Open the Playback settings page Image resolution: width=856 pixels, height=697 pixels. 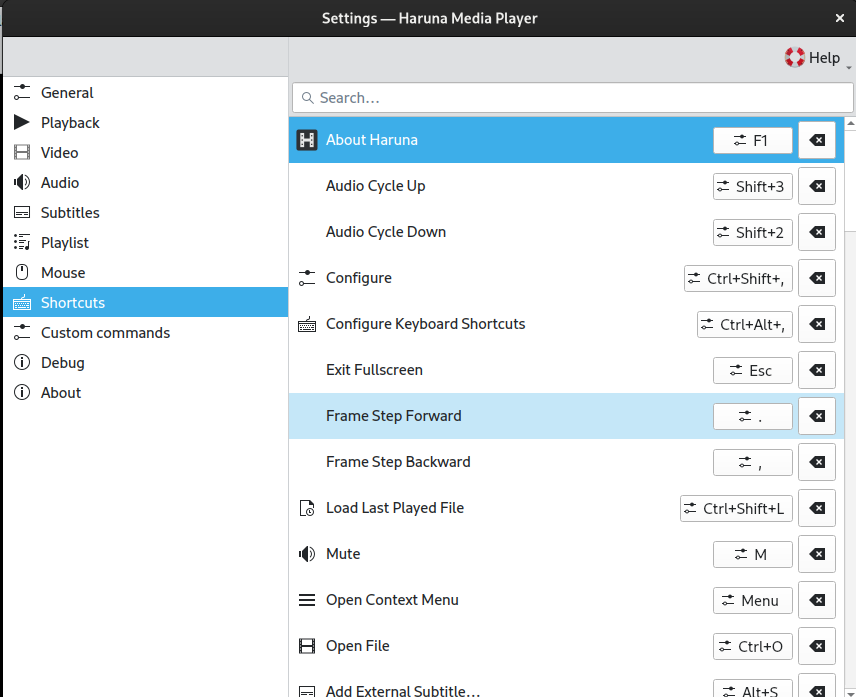point(70,123)
